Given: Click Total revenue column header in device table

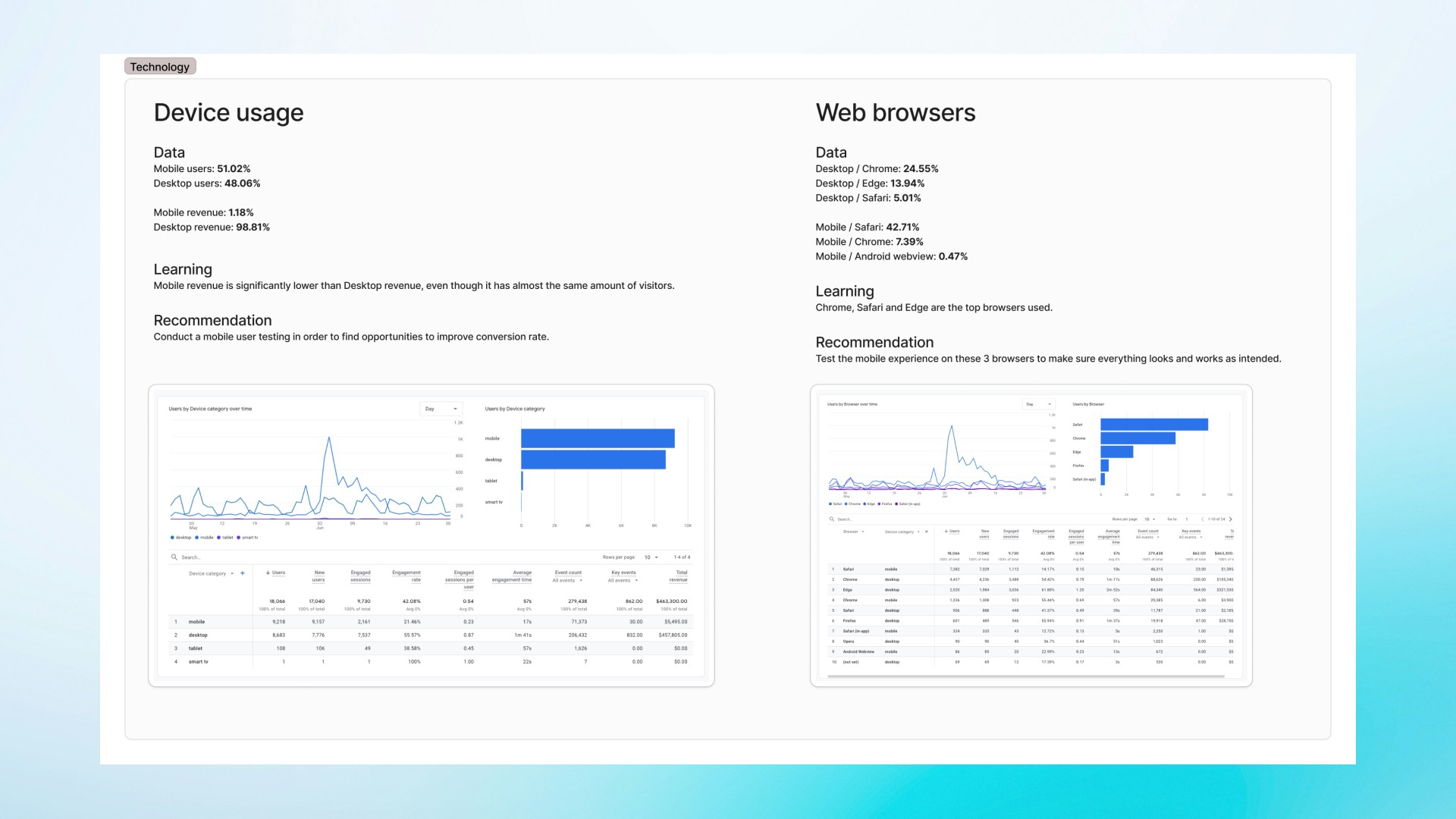Looking at the screenshot, I should [679, 576].
